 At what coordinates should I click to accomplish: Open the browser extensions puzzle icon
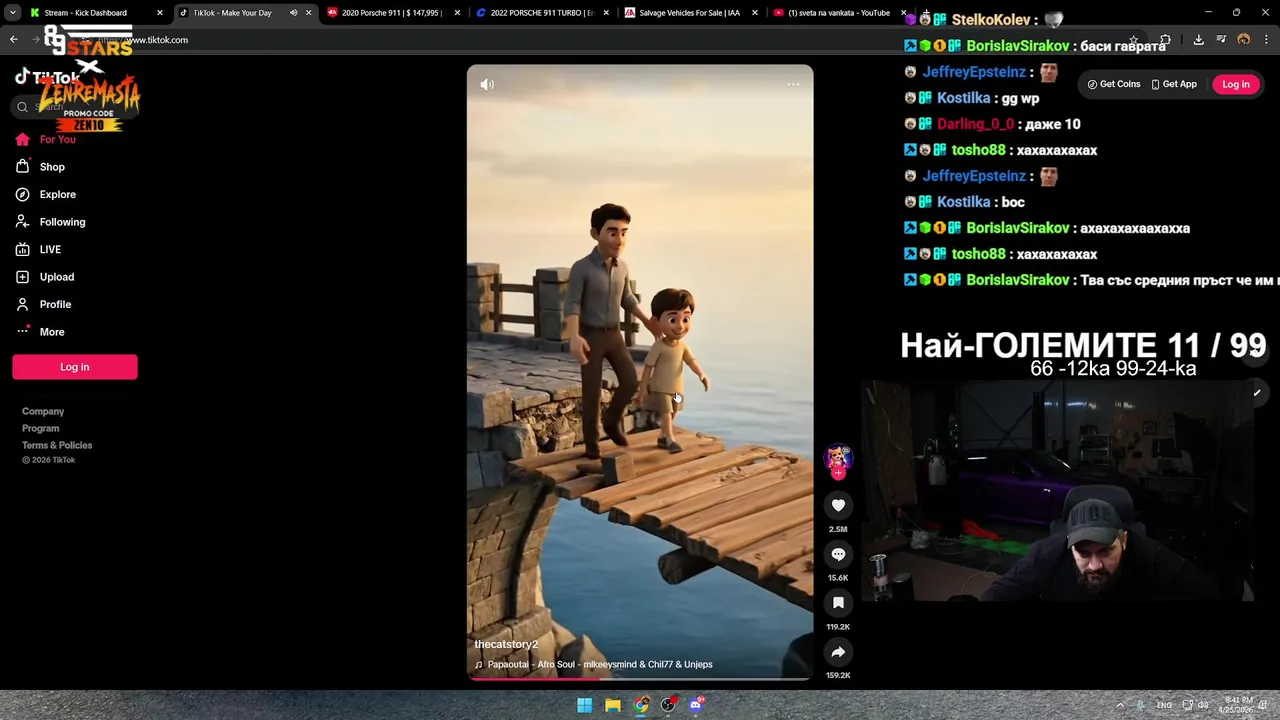coord(1165,40)
